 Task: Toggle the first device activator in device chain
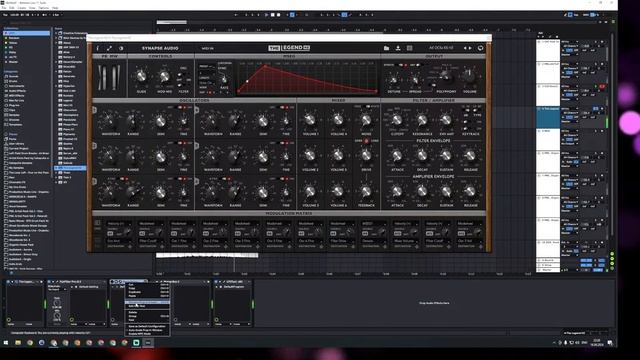8,282
